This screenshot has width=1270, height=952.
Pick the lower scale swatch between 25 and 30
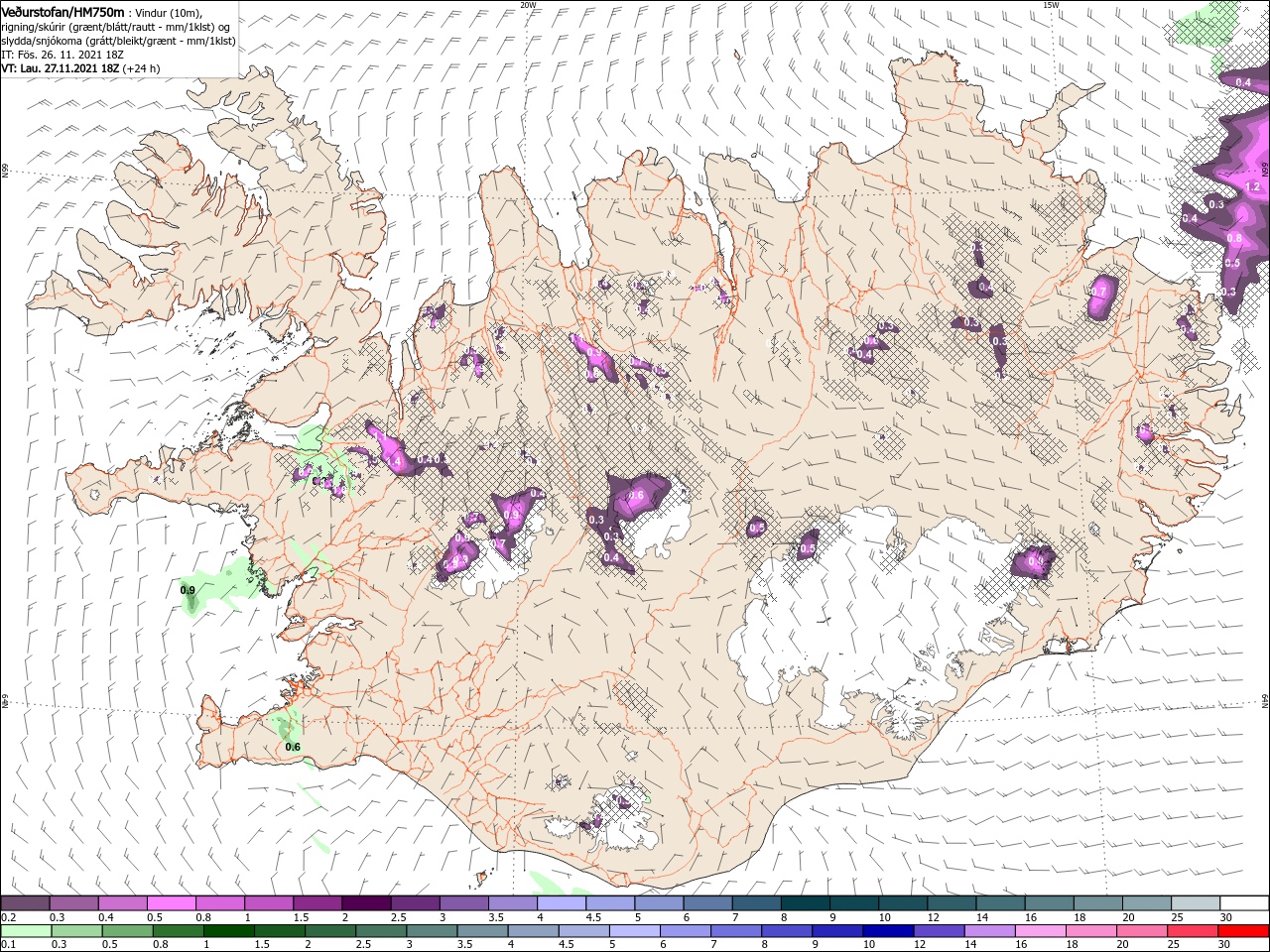point(1193,931)
